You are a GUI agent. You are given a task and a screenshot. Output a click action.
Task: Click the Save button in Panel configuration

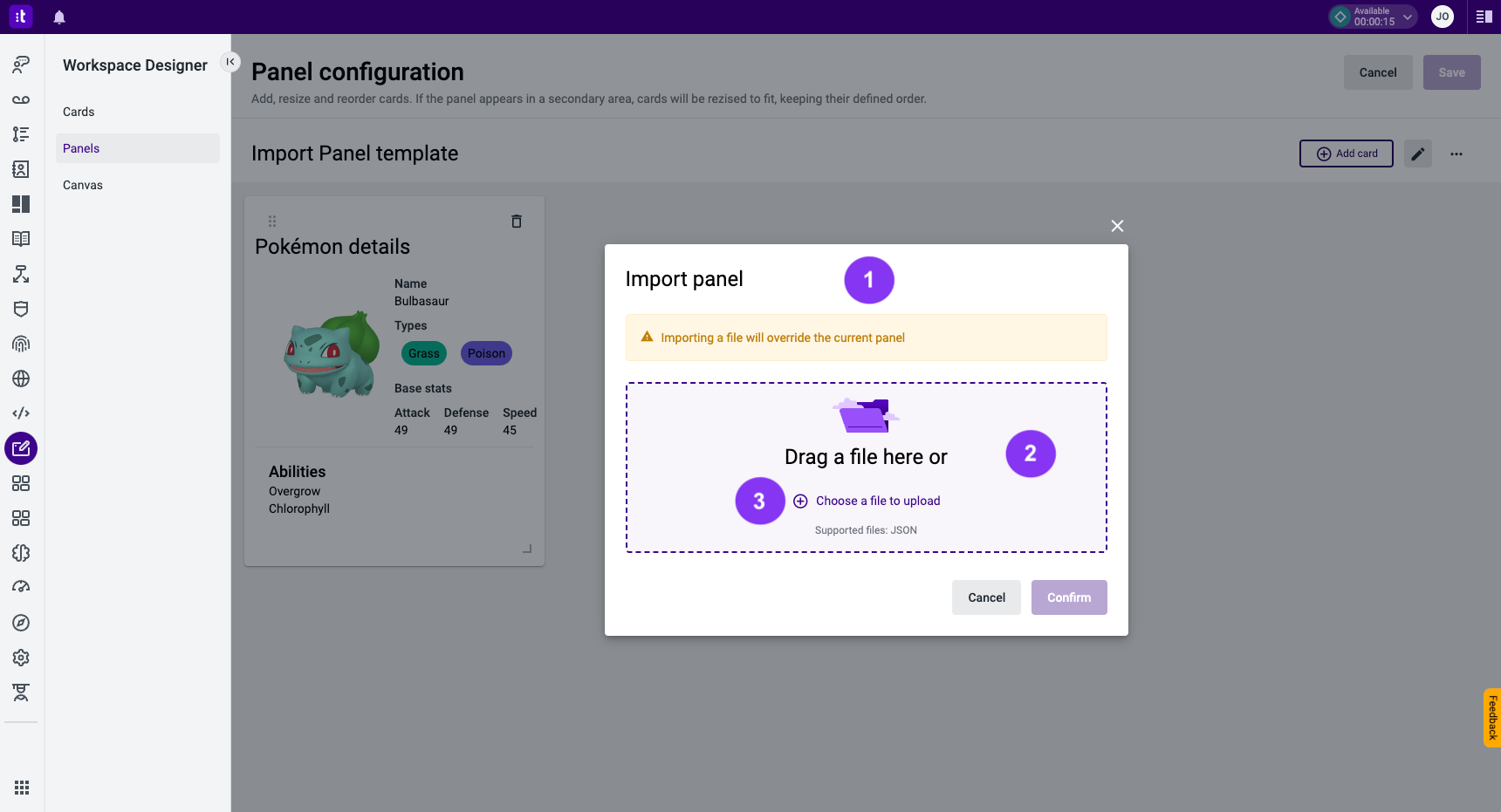[1452, 72]
